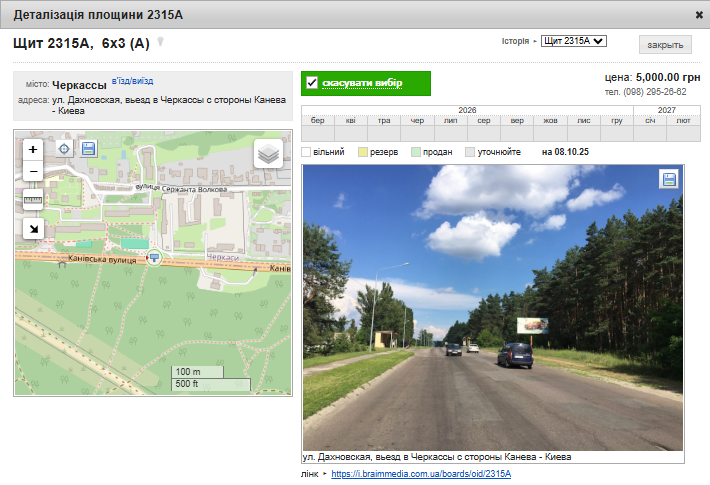Click the price '5,000.00 грн'
Image resolution: width=710 pixels, height=485 pixels.
668,77
